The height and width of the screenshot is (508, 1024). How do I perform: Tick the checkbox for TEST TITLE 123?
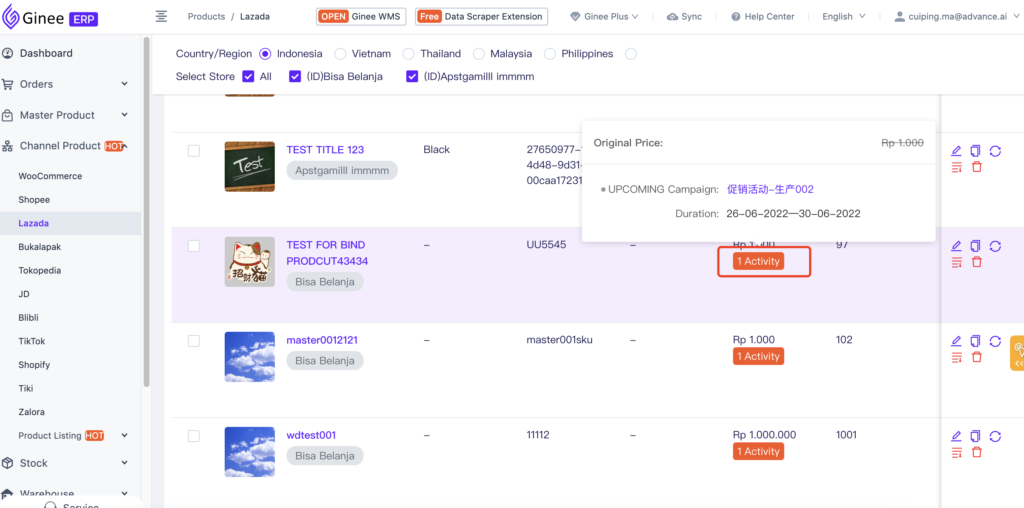click(194, 151)
